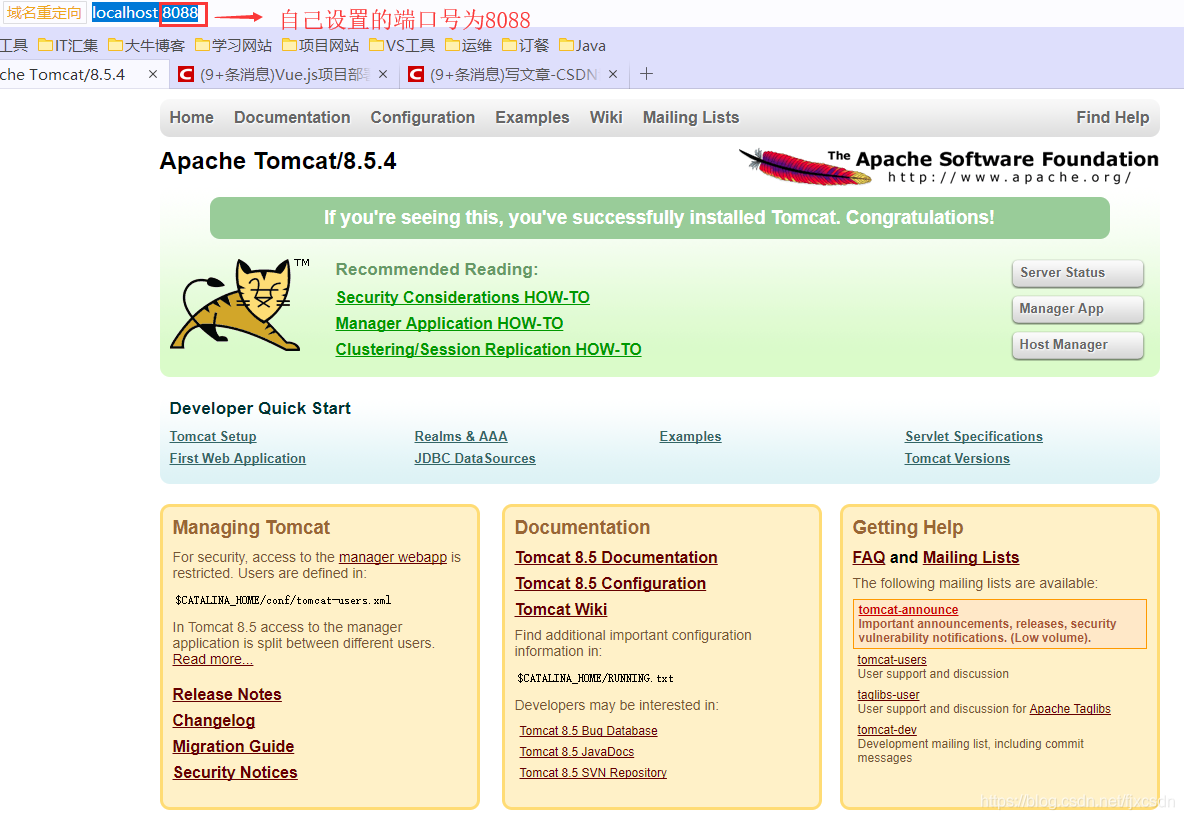Open the FAQ link
This screenshot has width=1184, height=820.
[x=868, y=557]
